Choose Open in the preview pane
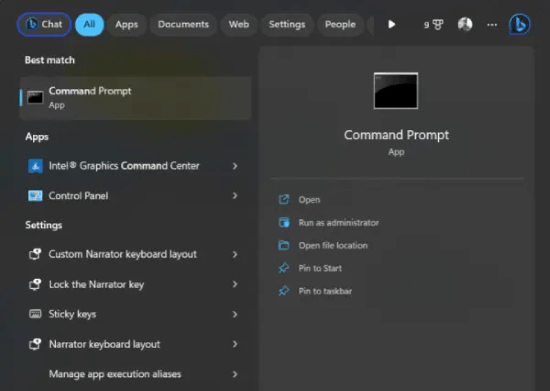Image resolution: width=550 pixels, height=391 pixels. pyautogui.click(x=309, y=200)
